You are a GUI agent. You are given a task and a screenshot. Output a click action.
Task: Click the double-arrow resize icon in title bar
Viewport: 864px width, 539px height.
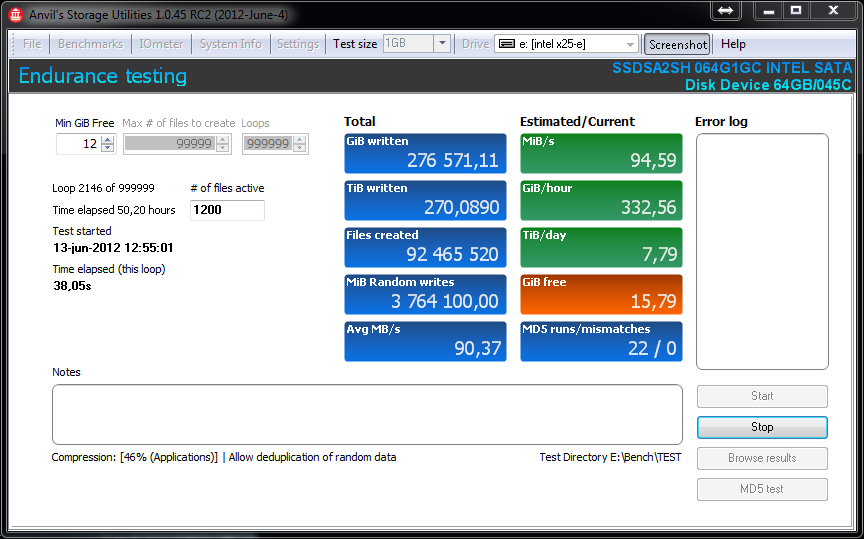click(726, 10)
